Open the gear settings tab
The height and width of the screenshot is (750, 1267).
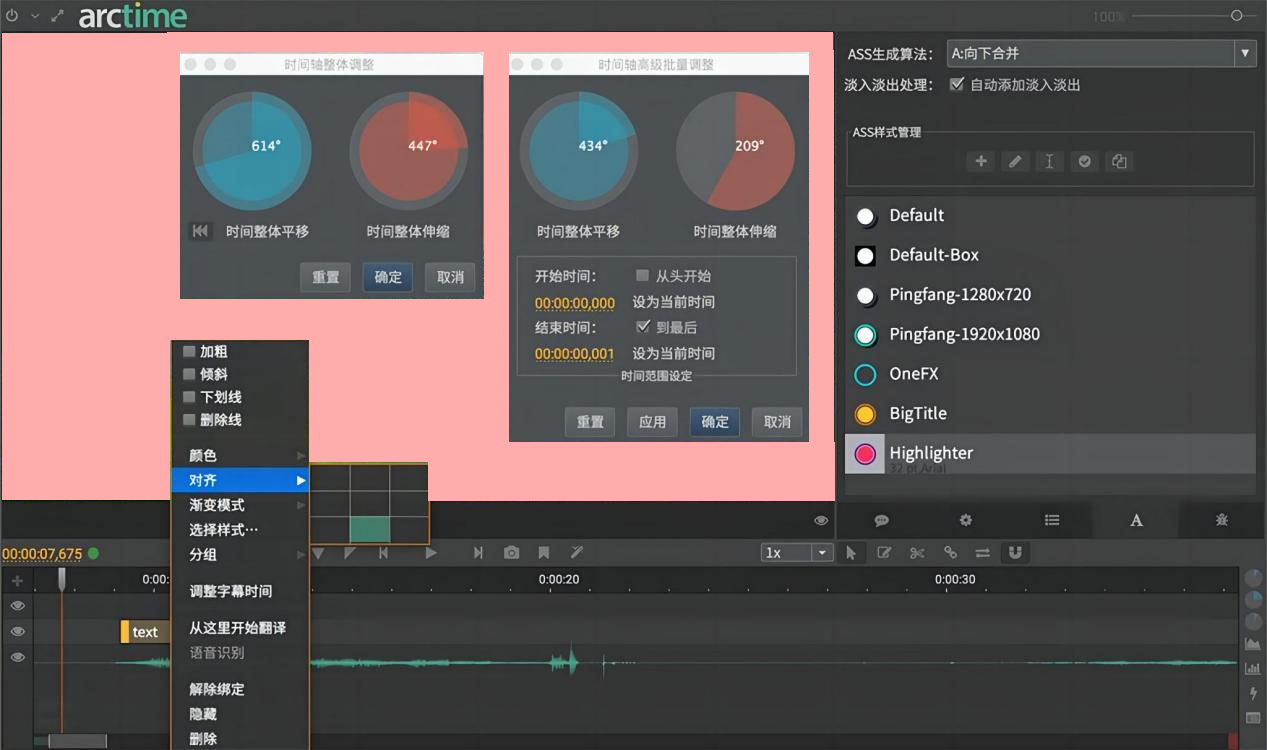tap(966, 520)
